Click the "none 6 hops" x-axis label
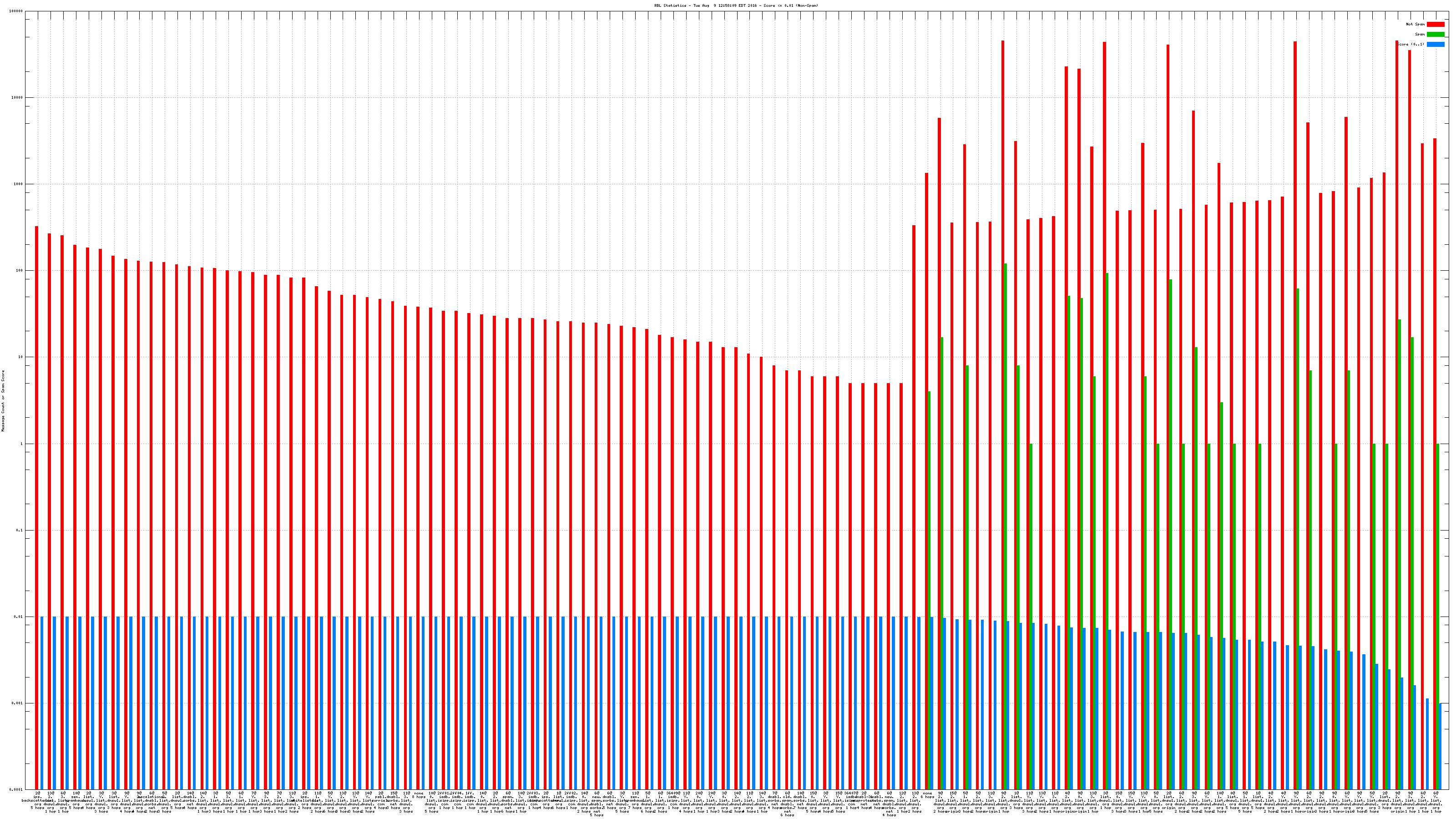This screenshot has width=1456, height=819. click(x=928, y=795)
